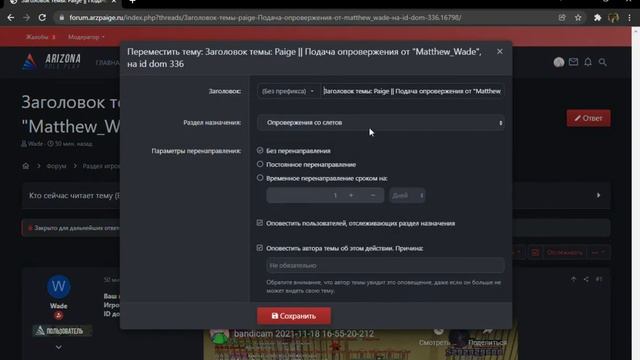The height and width of the screenshot is (360, 640).
Task: Open the Модератор dropdown menu
Action: coord(86,37)
